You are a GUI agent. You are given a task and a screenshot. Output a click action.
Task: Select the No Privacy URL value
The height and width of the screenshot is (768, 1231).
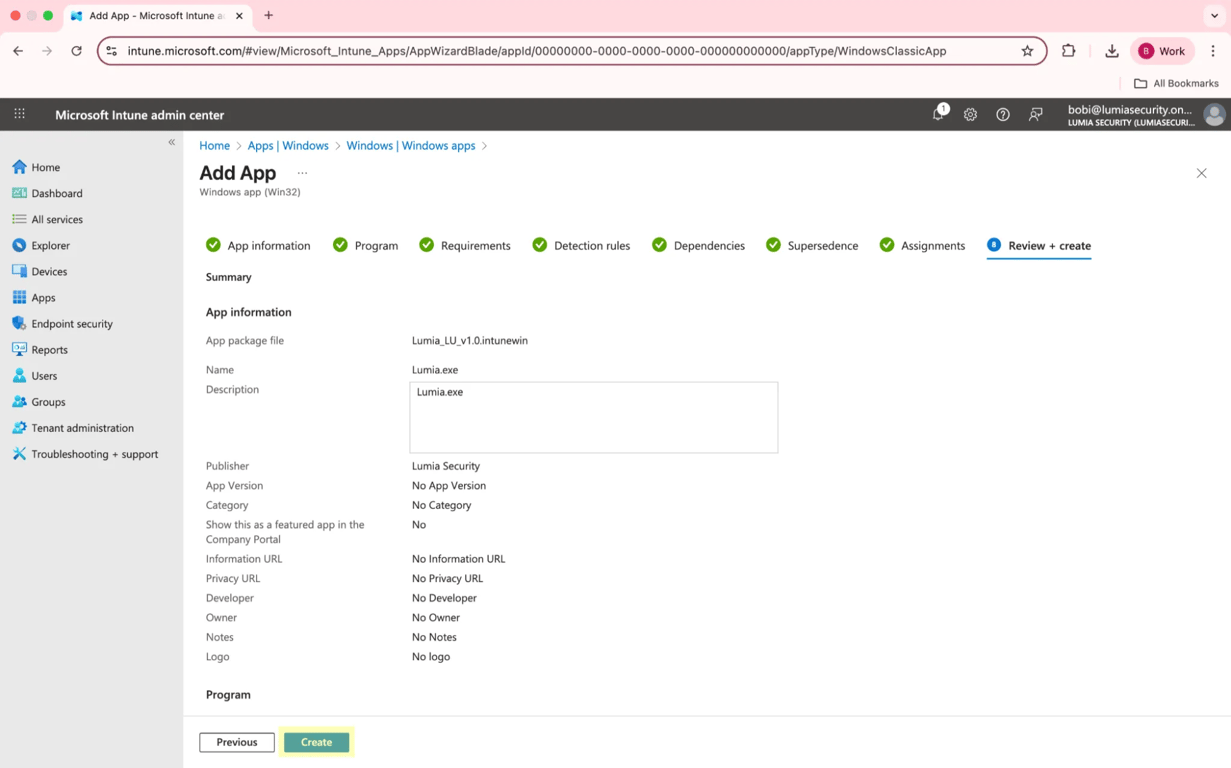coord(447,578)
